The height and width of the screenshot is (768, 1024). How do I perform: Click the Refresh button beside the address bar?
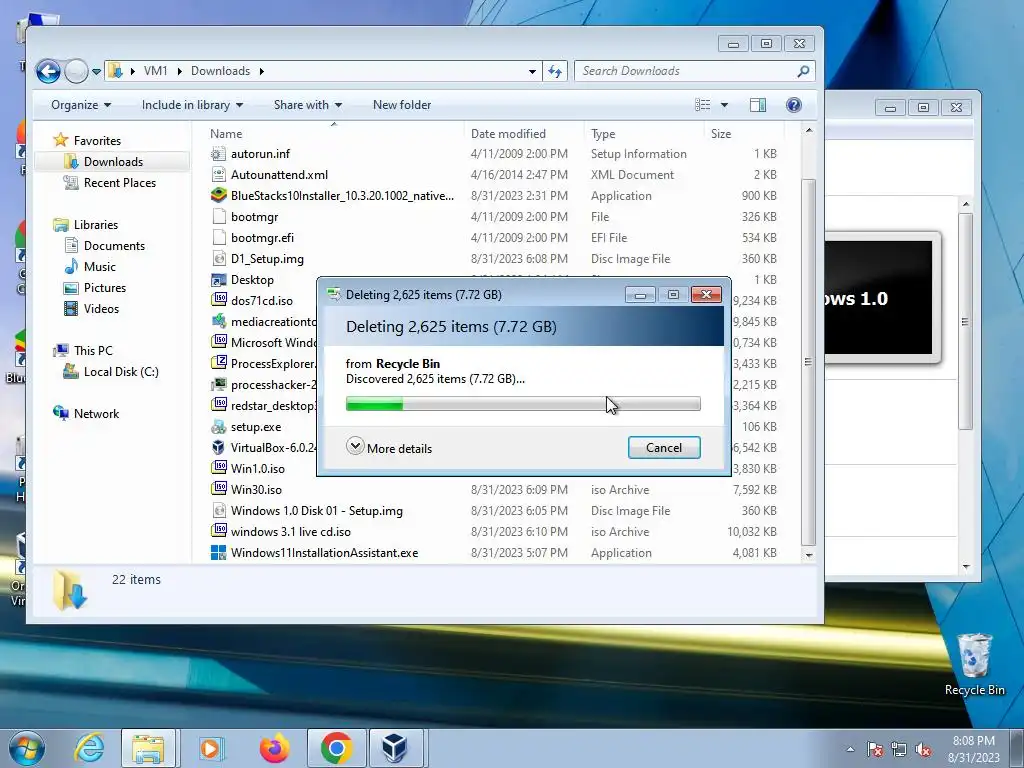pyautogui.click(x=555, y=71)
